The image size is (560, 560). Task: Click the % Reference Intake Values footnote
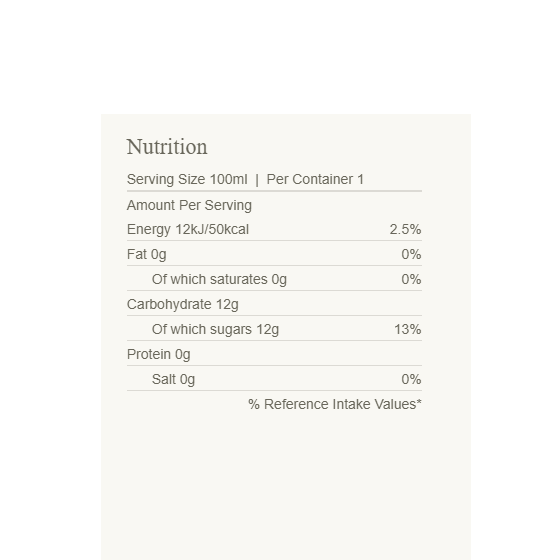pos(335,404)
